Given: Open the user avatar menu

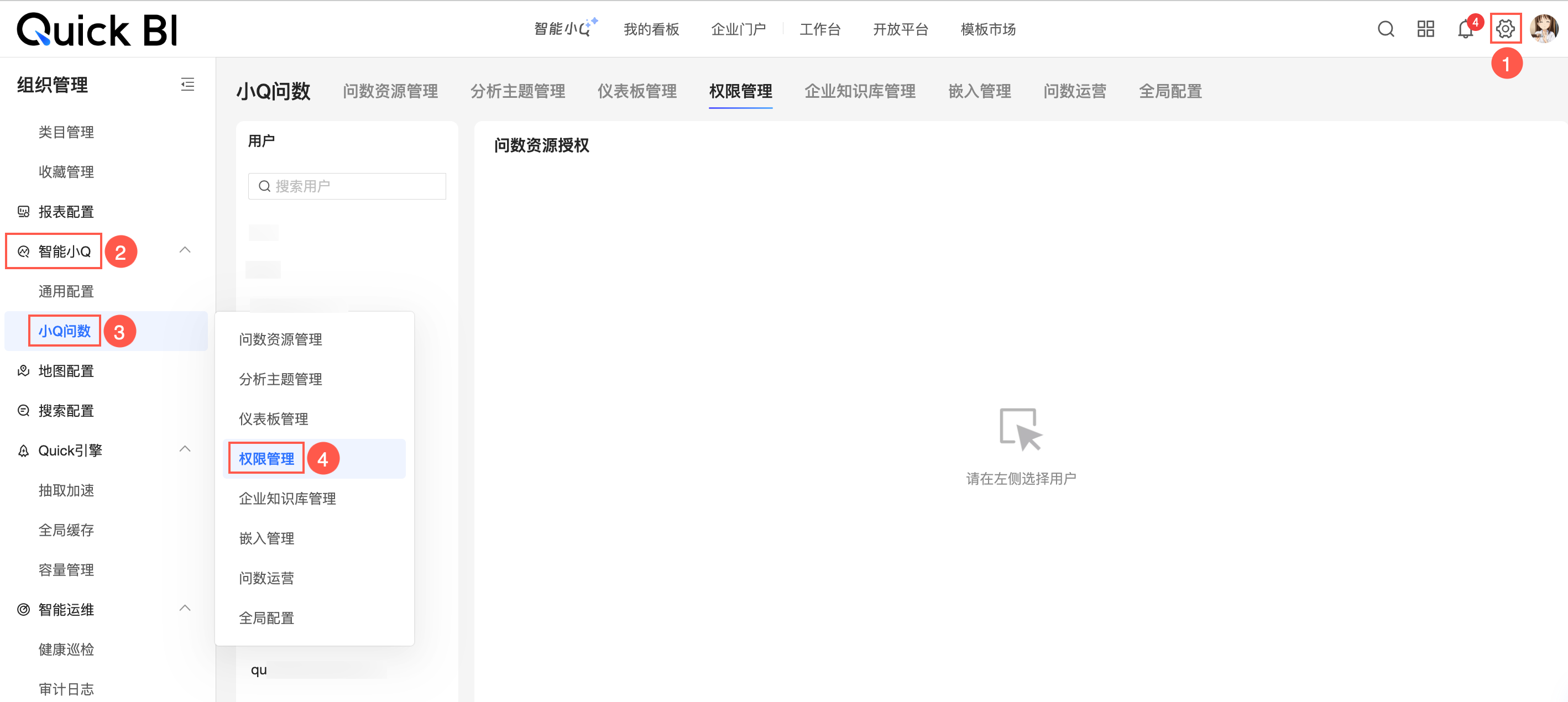Looking at the screenshot, I should coord(1544,29).
